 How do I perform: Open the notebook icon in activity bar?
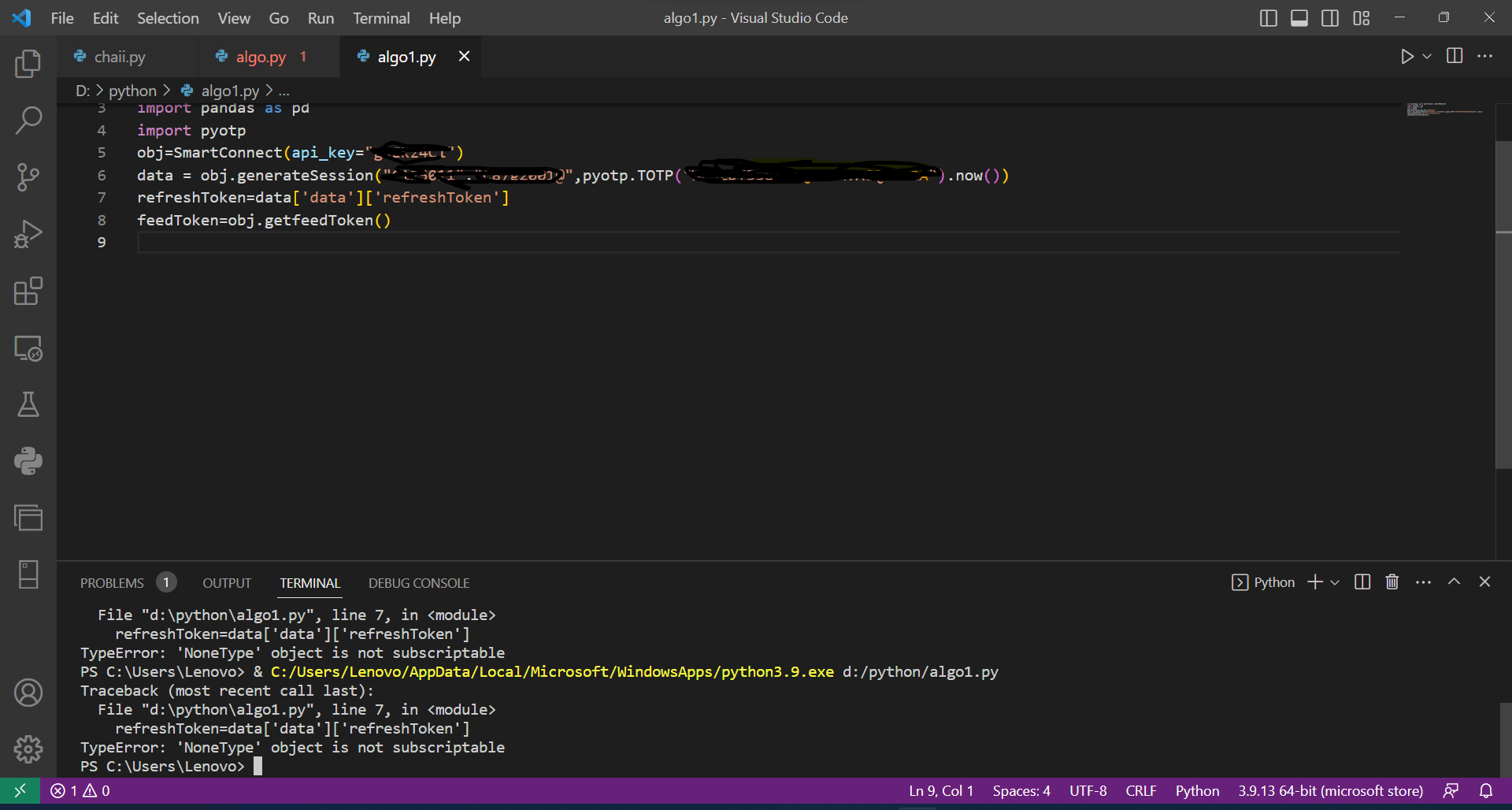28,574
